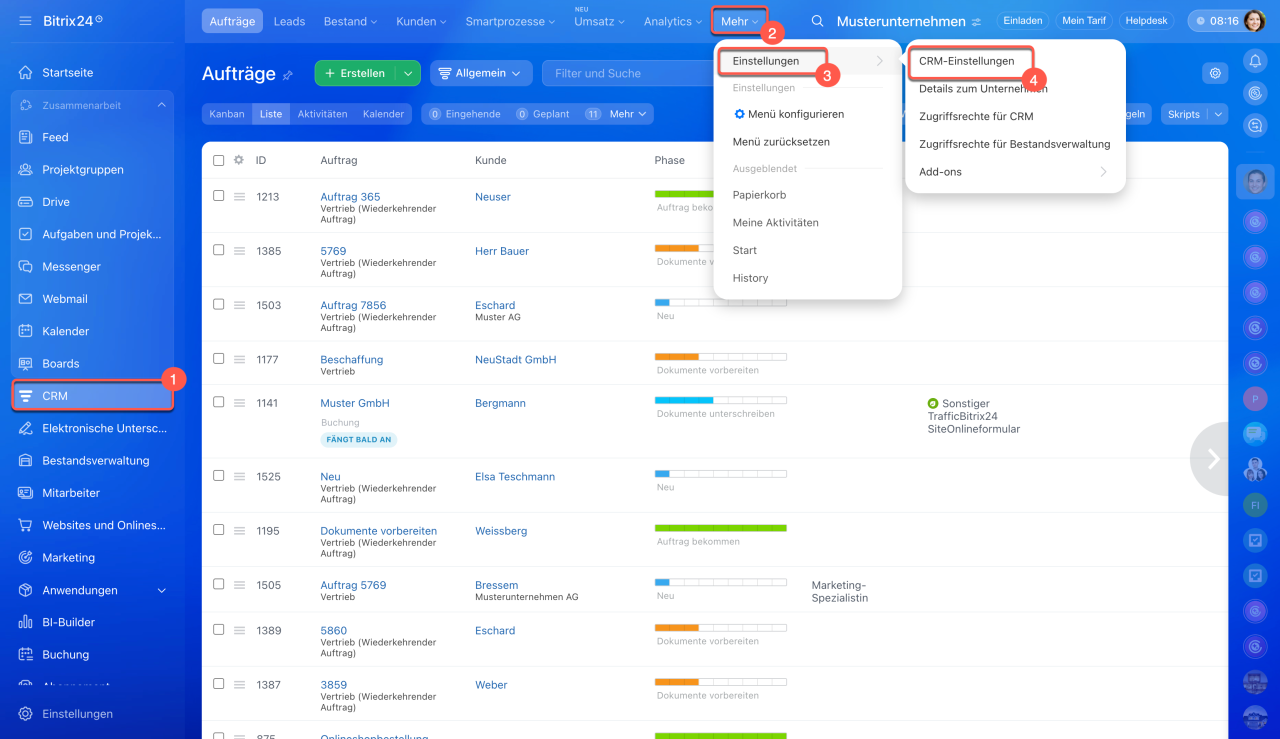Check the box for order 1213
This screenshot has width=1280, height=739.
coord(219,196)
